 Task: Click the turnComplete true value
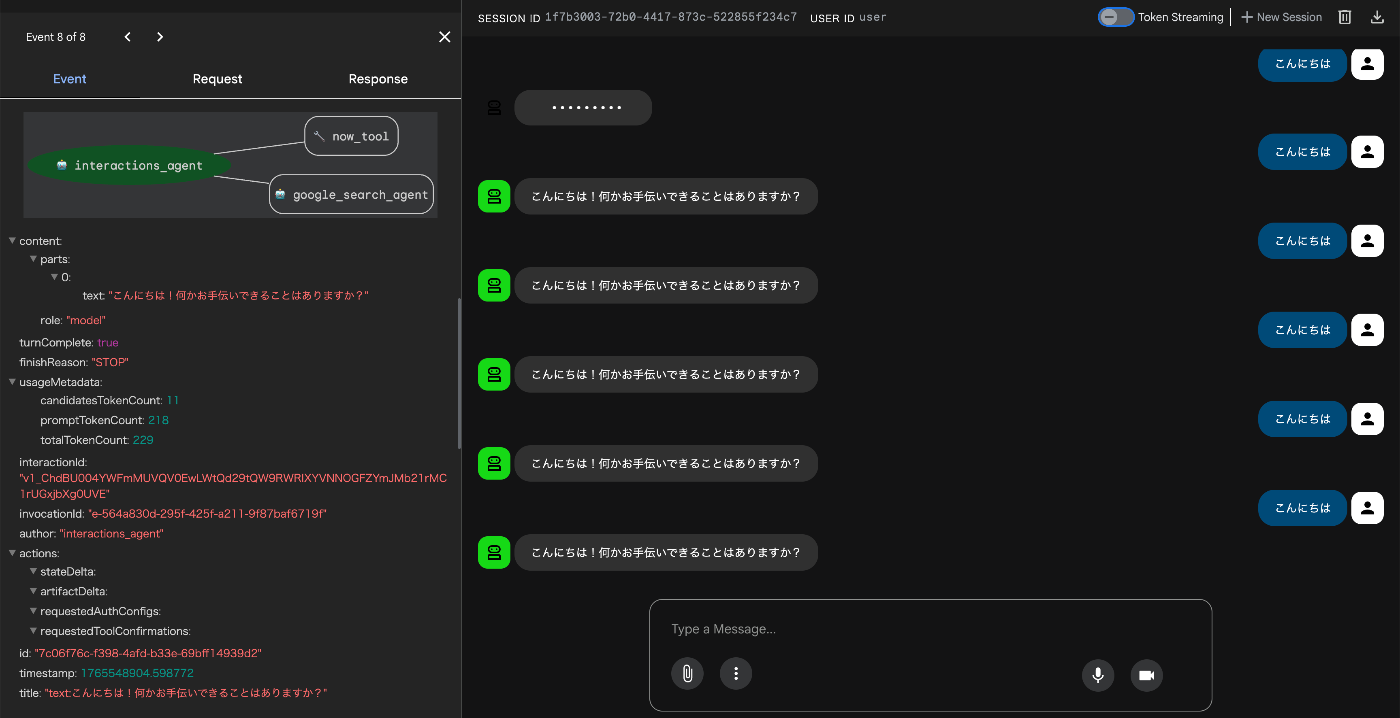108,343
